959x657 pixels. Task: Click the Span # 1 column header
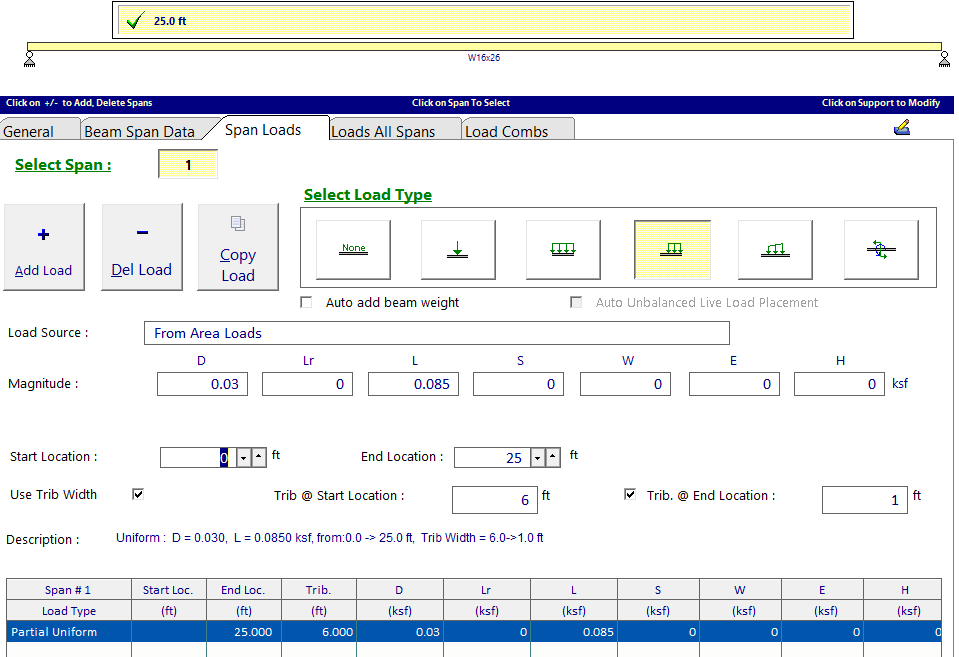tap(68, 590)
